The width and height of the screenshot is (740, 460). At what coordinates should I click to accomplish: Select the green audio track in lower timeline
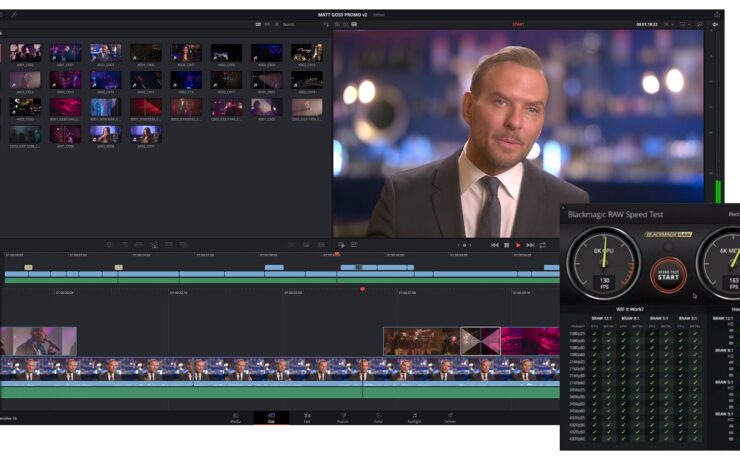(280, 393)
